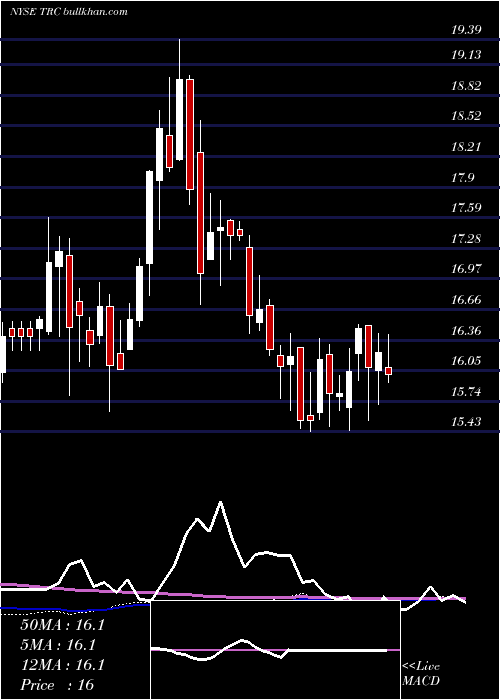Click the 50MA : 16.1 reading

(x=62, y=625)
